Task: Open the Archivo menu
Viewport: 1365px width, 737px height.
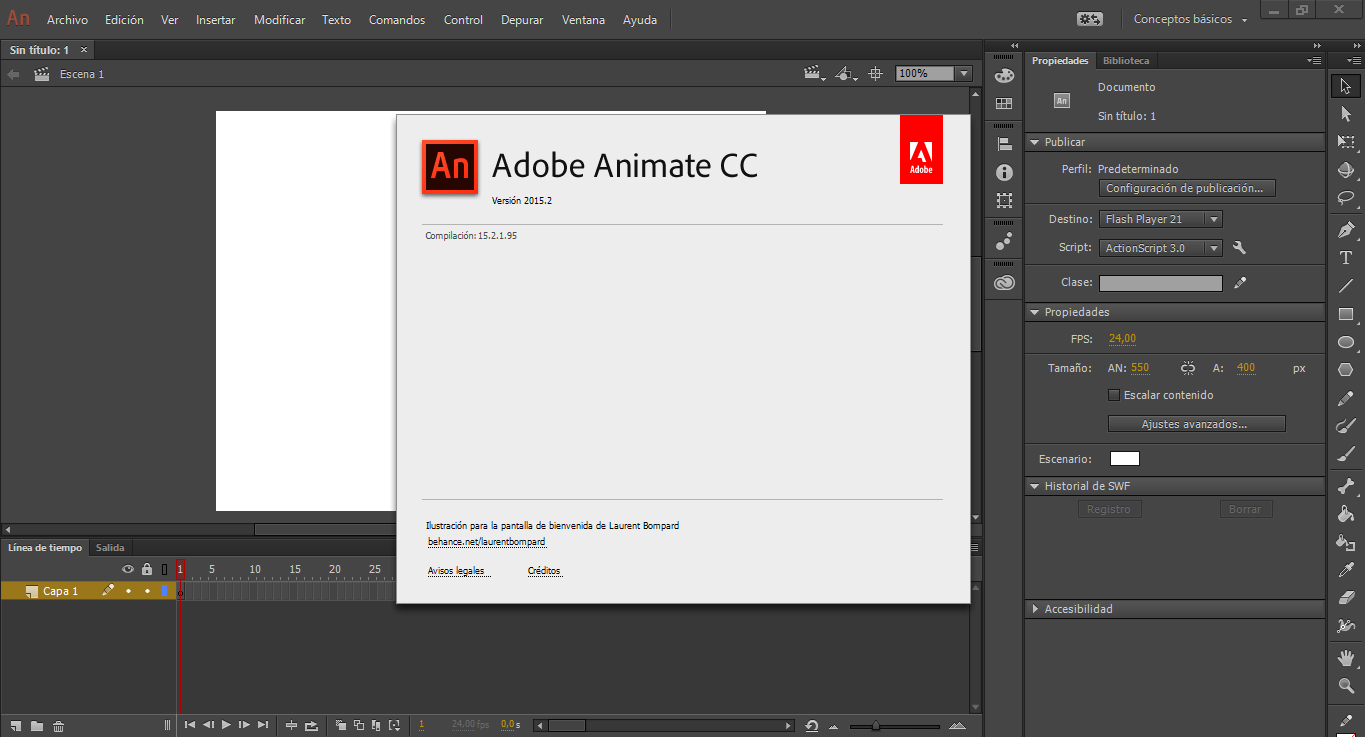Action: coord(67,20)
